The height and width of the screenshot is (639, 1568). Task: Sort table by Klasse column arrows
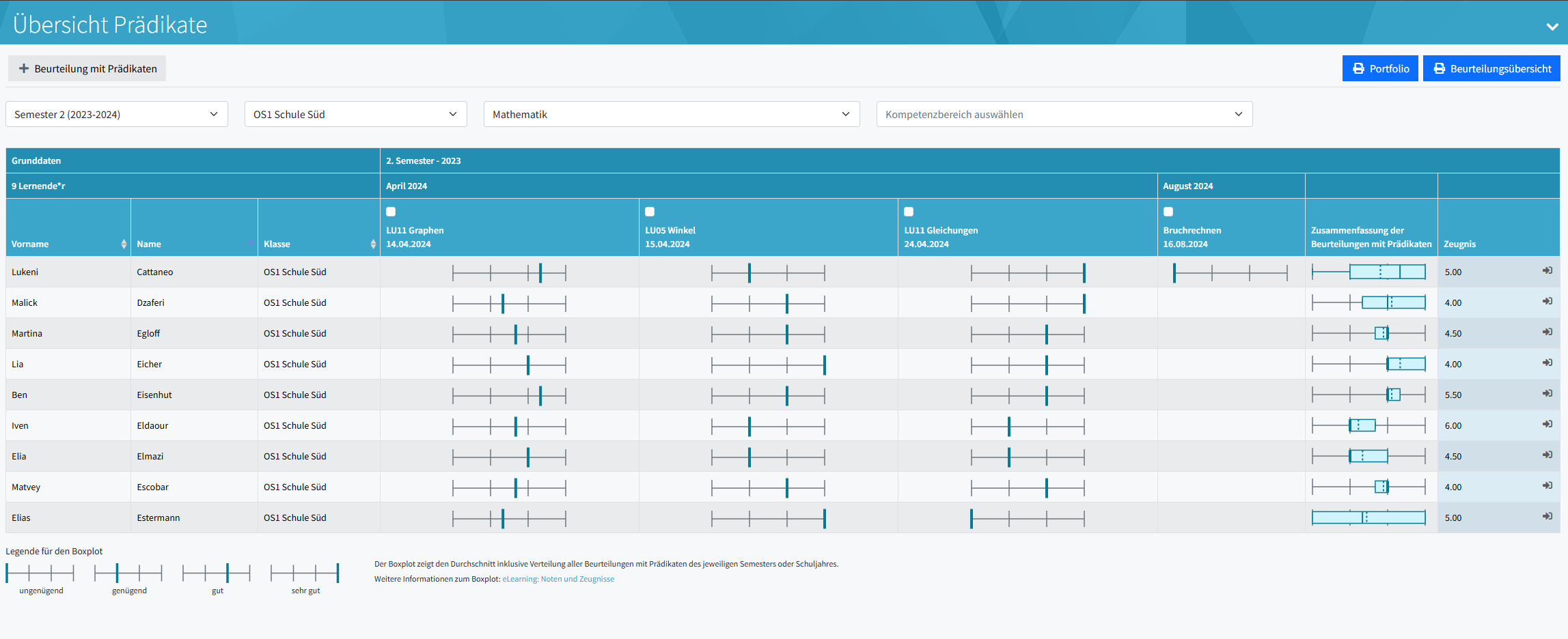373,244
